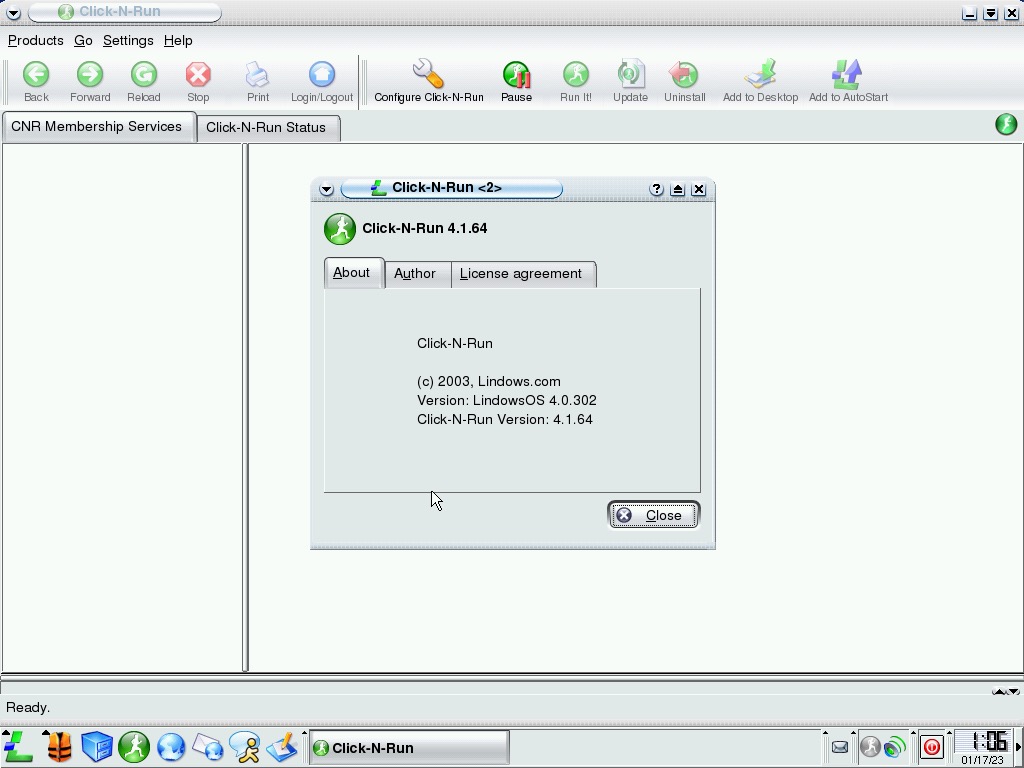The height and width of the screenshot is (768, 1024).
Task: Click the dialog's question mark help button
Action: pos(656,189)
